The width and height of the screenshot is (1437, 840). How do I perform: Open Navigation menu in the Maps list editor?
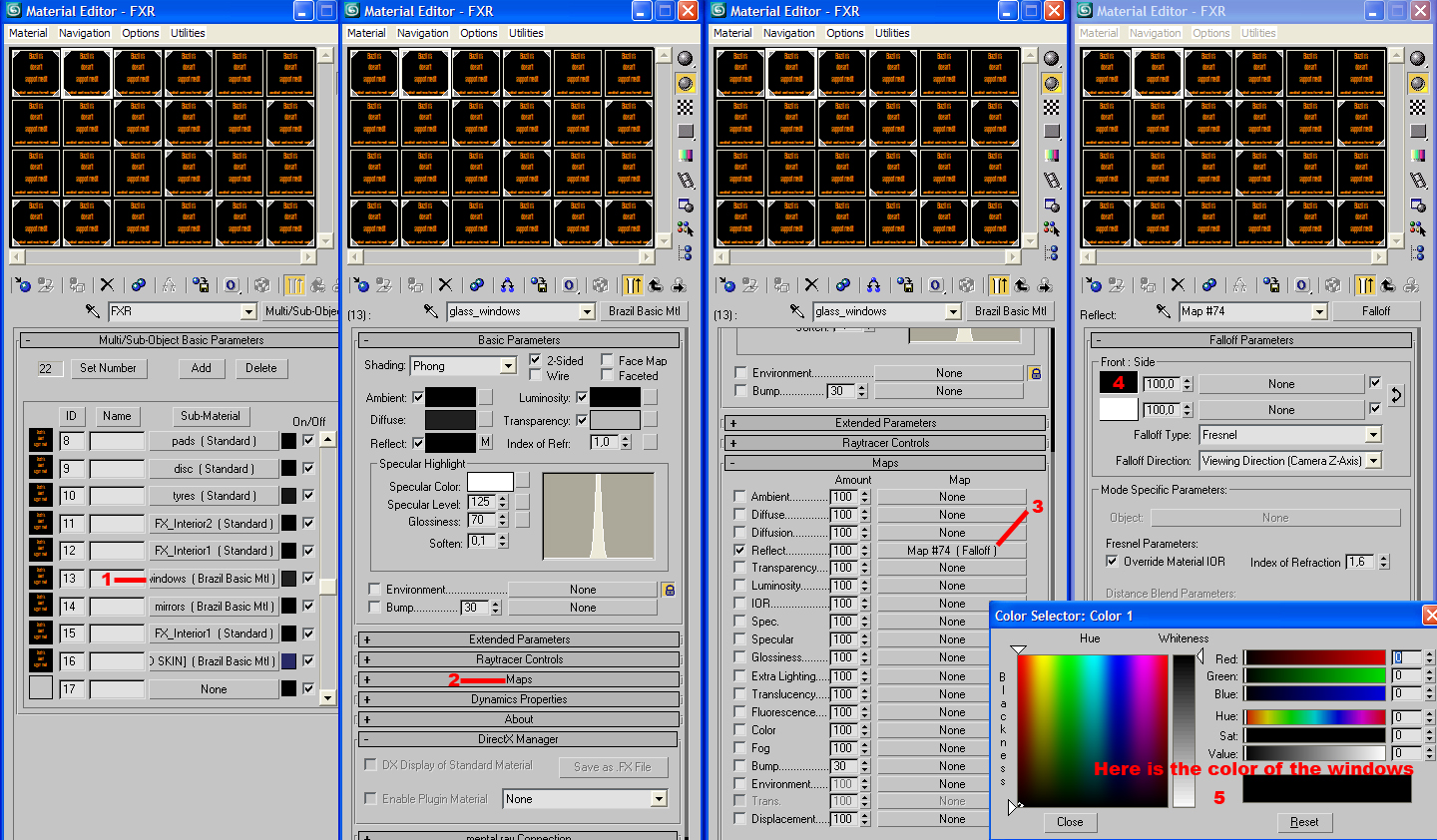(x=789, y=33)
